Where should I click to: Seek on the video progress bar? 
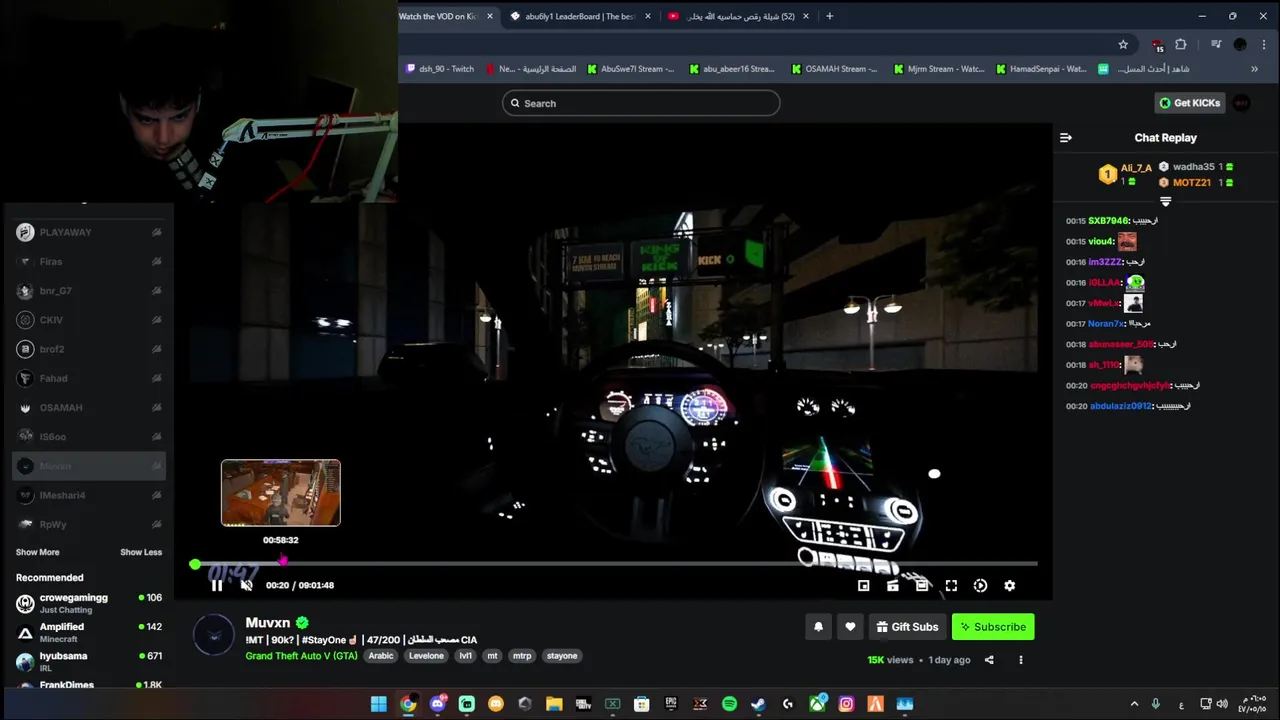[615, 564]
